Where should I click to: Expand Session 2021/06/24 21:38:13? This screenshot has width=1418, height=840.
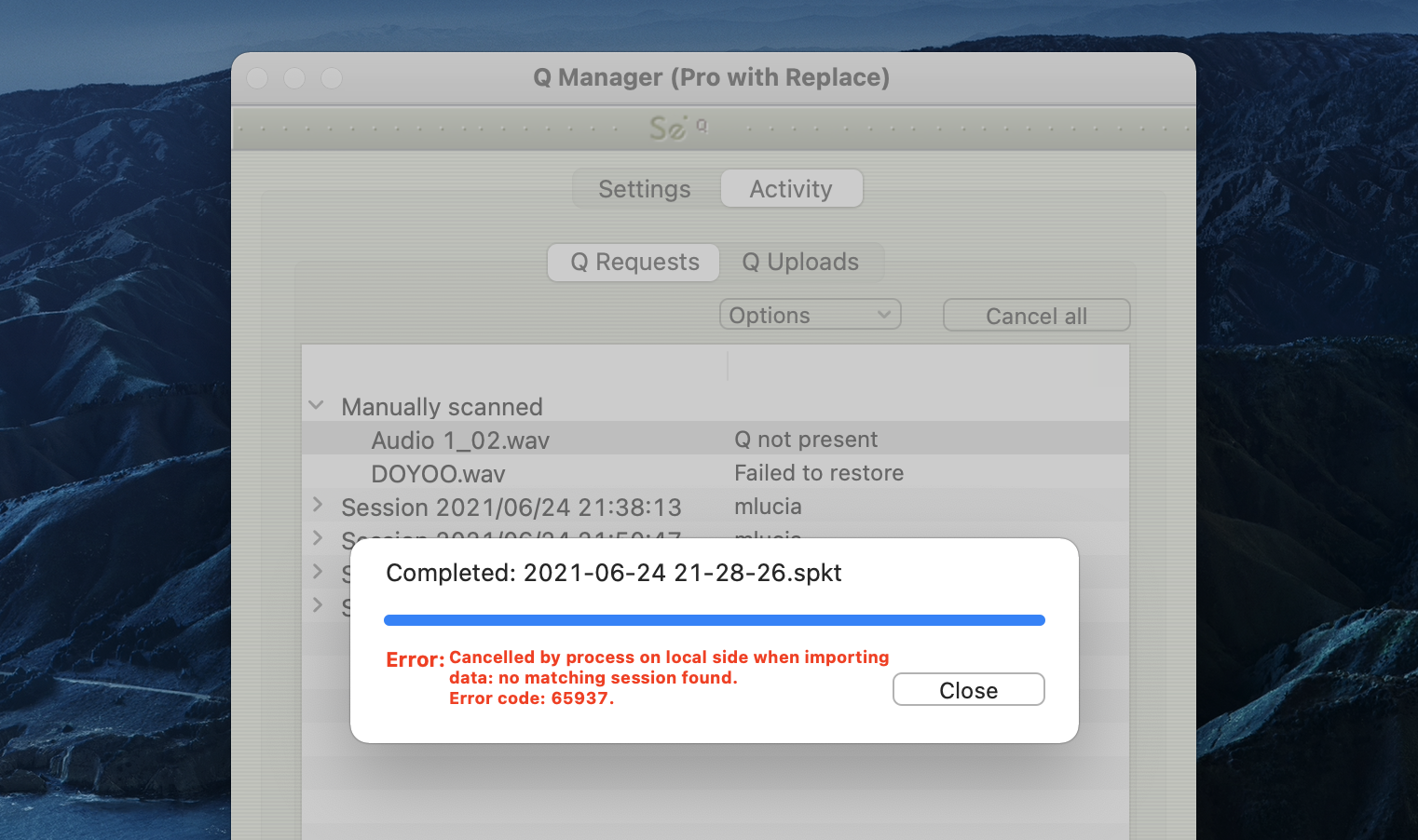click(318, 505)
